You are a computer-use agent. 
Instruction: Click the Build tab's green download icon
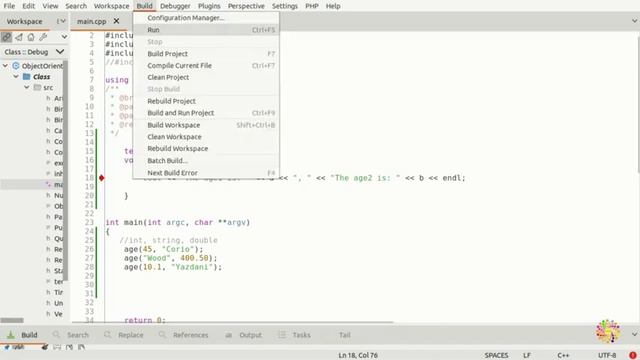(11, 335)
